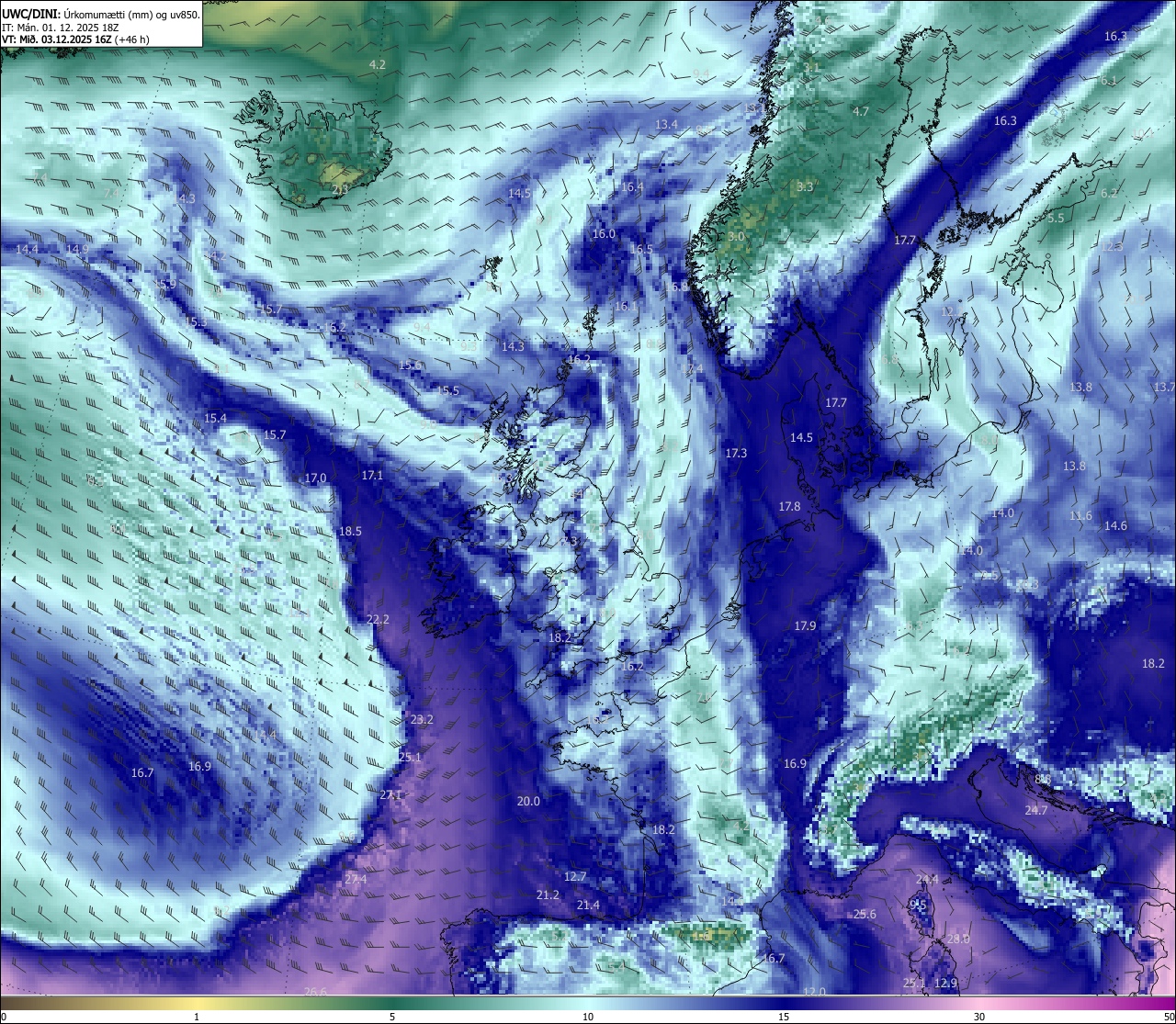This screenshot has height=1024, width=1176.
Task: Click the 14.6 value
Action: (1115, 525)
